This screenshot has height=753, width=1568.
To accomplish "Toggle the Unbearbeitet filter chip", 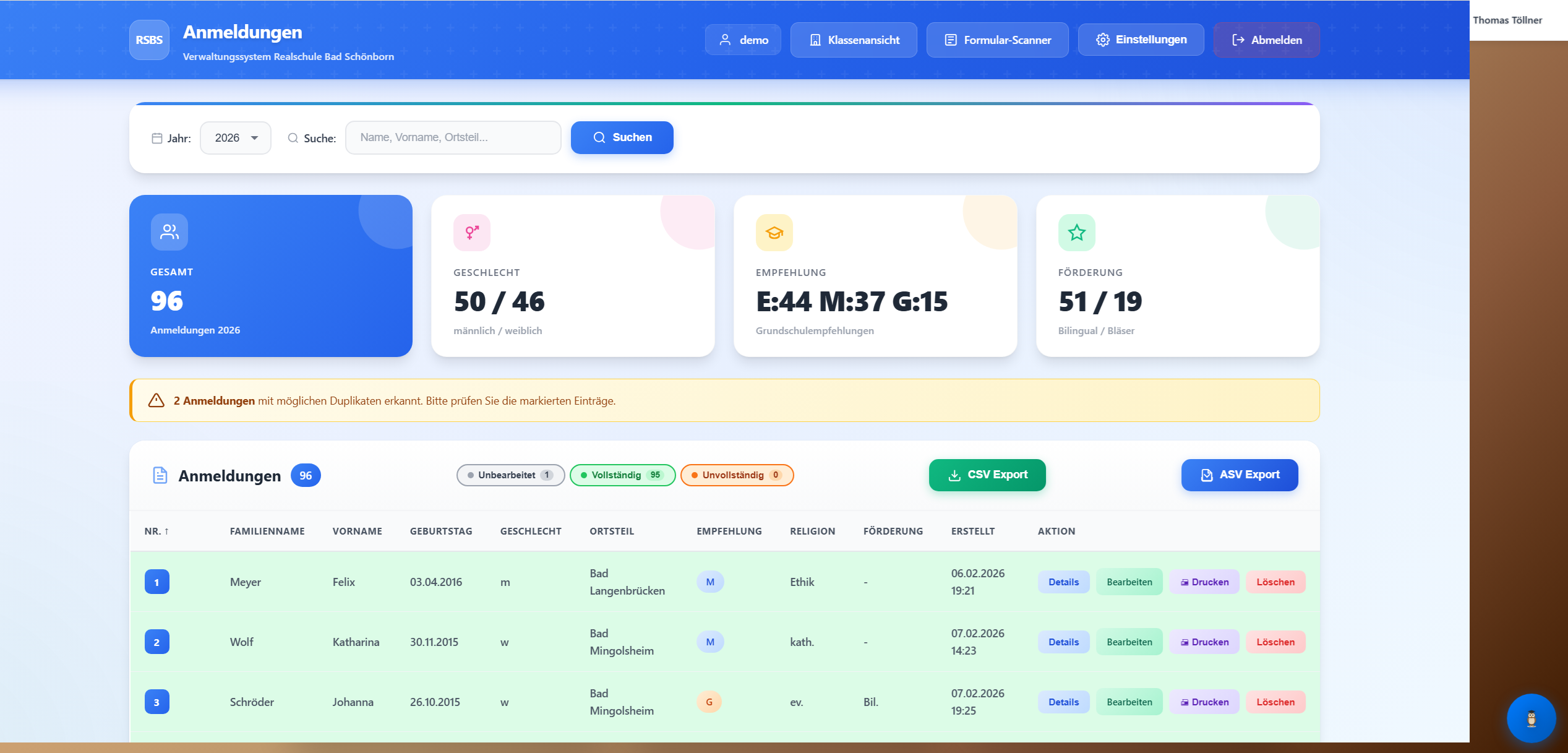I will click(510, 475).
